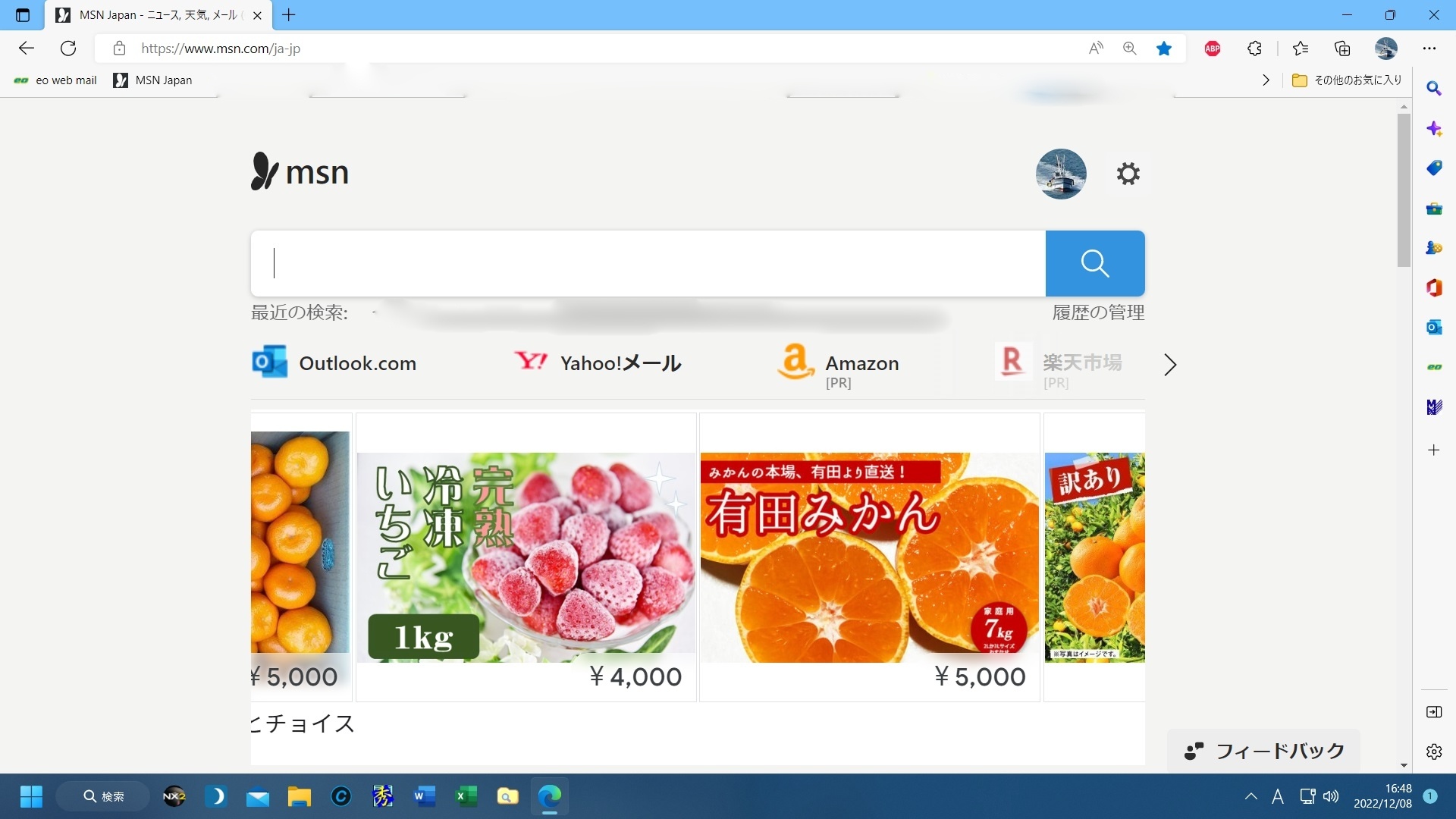This screenshot has height=819, width=1456.
Task: Open the Shopping tag icon in sidebar
Action: click(1435, 168)
